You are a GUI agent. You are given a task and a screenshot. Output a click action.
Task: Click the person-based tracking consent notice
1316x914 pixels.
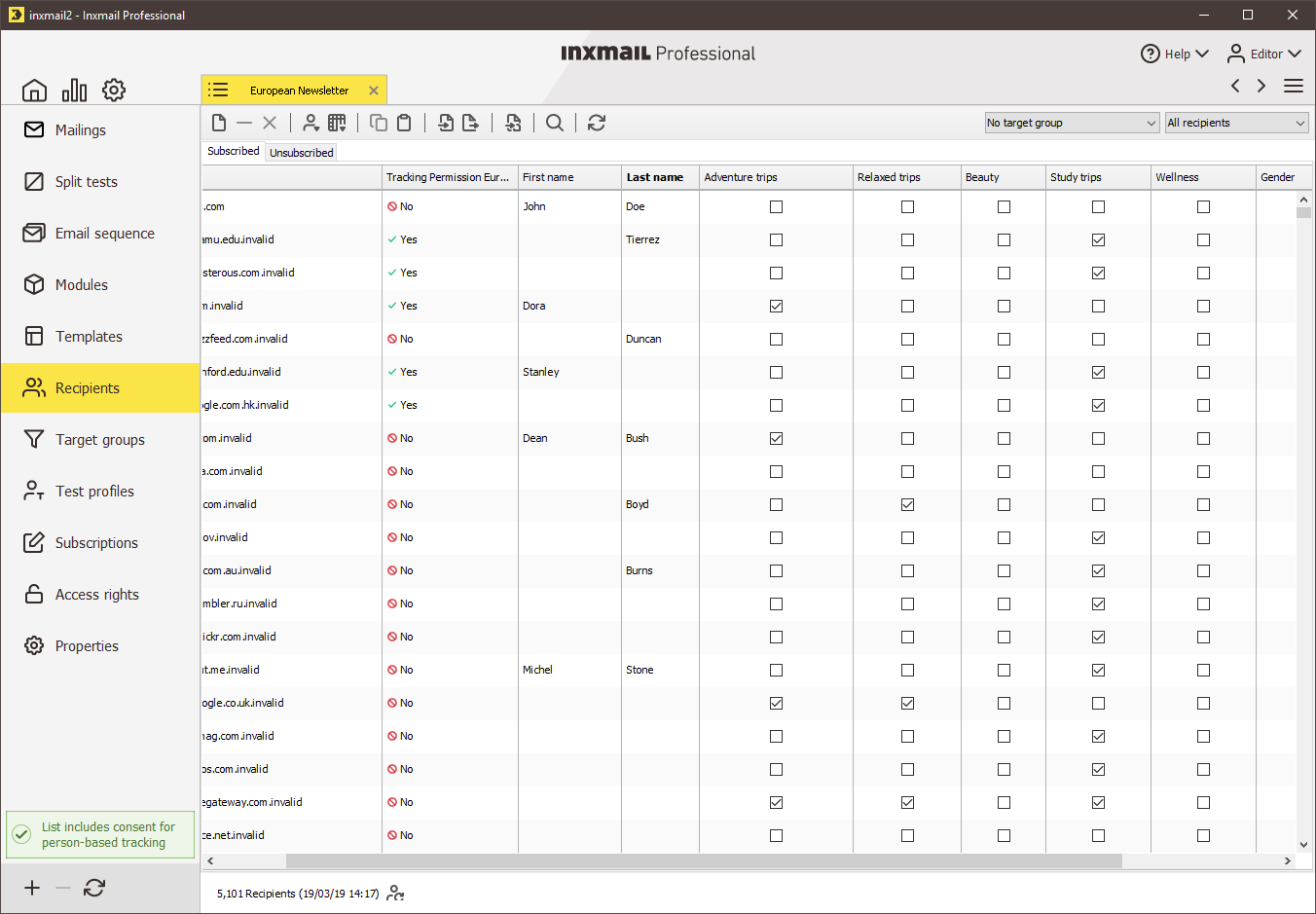pyautogui.click(x=100, y=835)
